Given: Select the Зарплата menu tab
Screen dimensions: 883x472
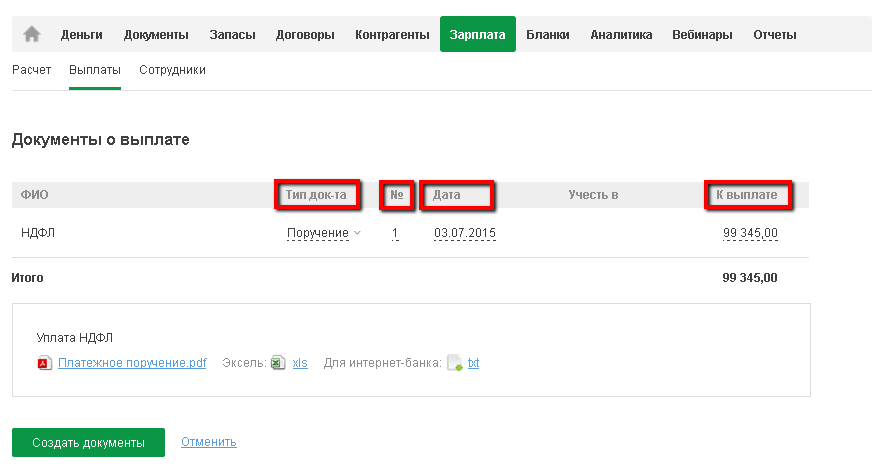Looking at the screenshot, I should pyautogui.click(x=478, y=34).
